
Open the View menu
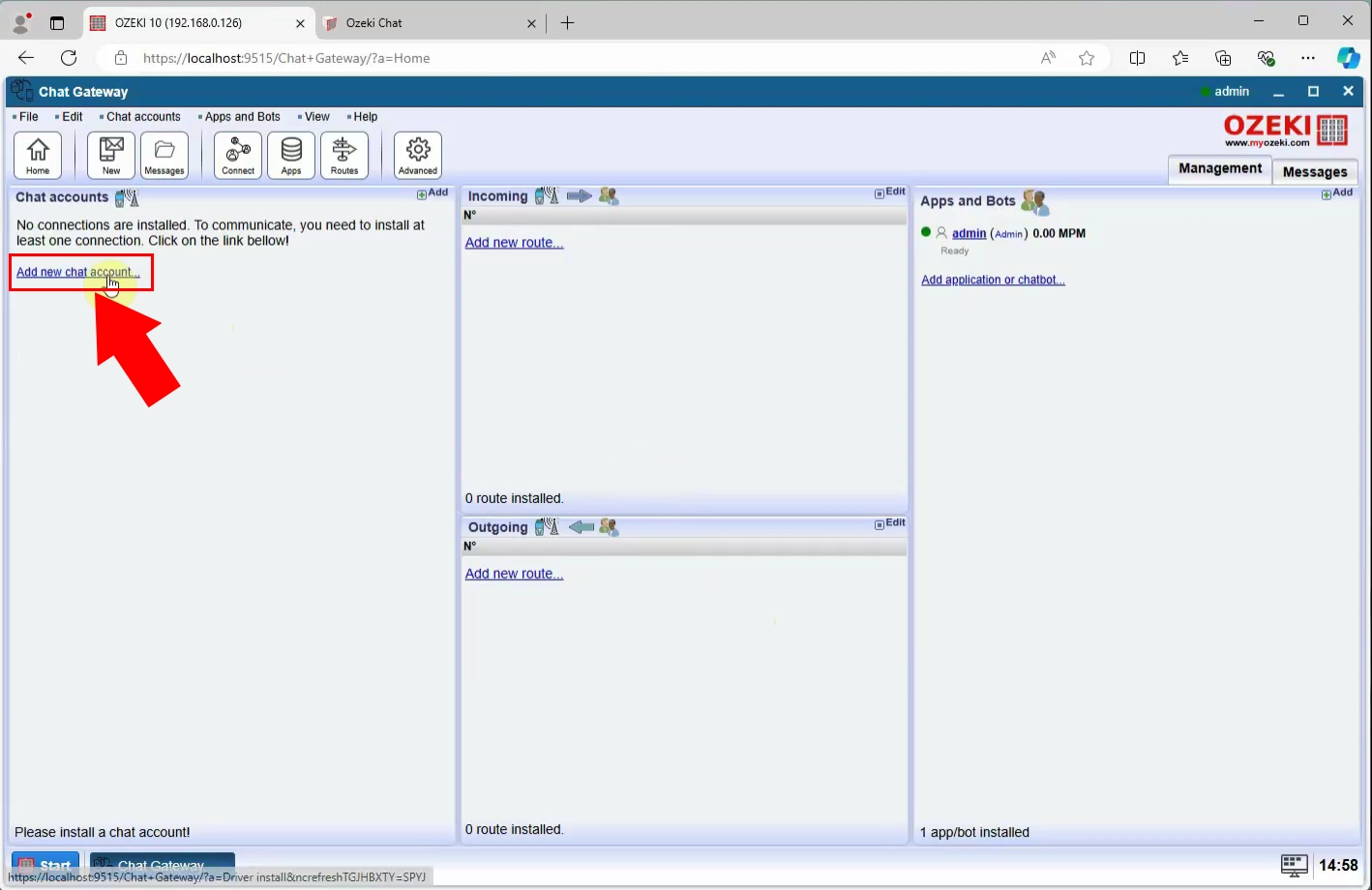(x=314, y=117)
